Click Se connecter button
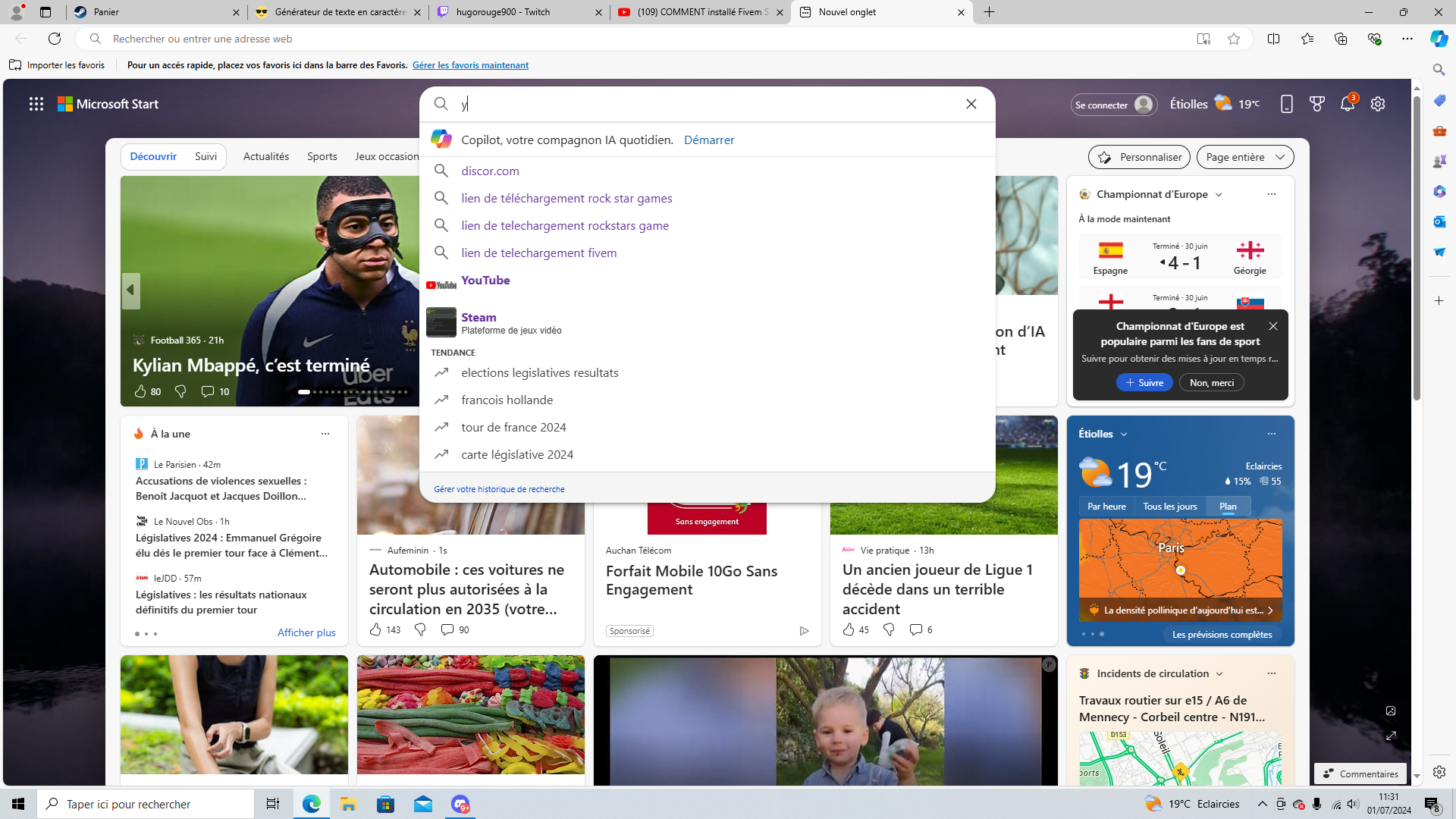Viewport: 1456px width, 819px height. pos(1114,105)
